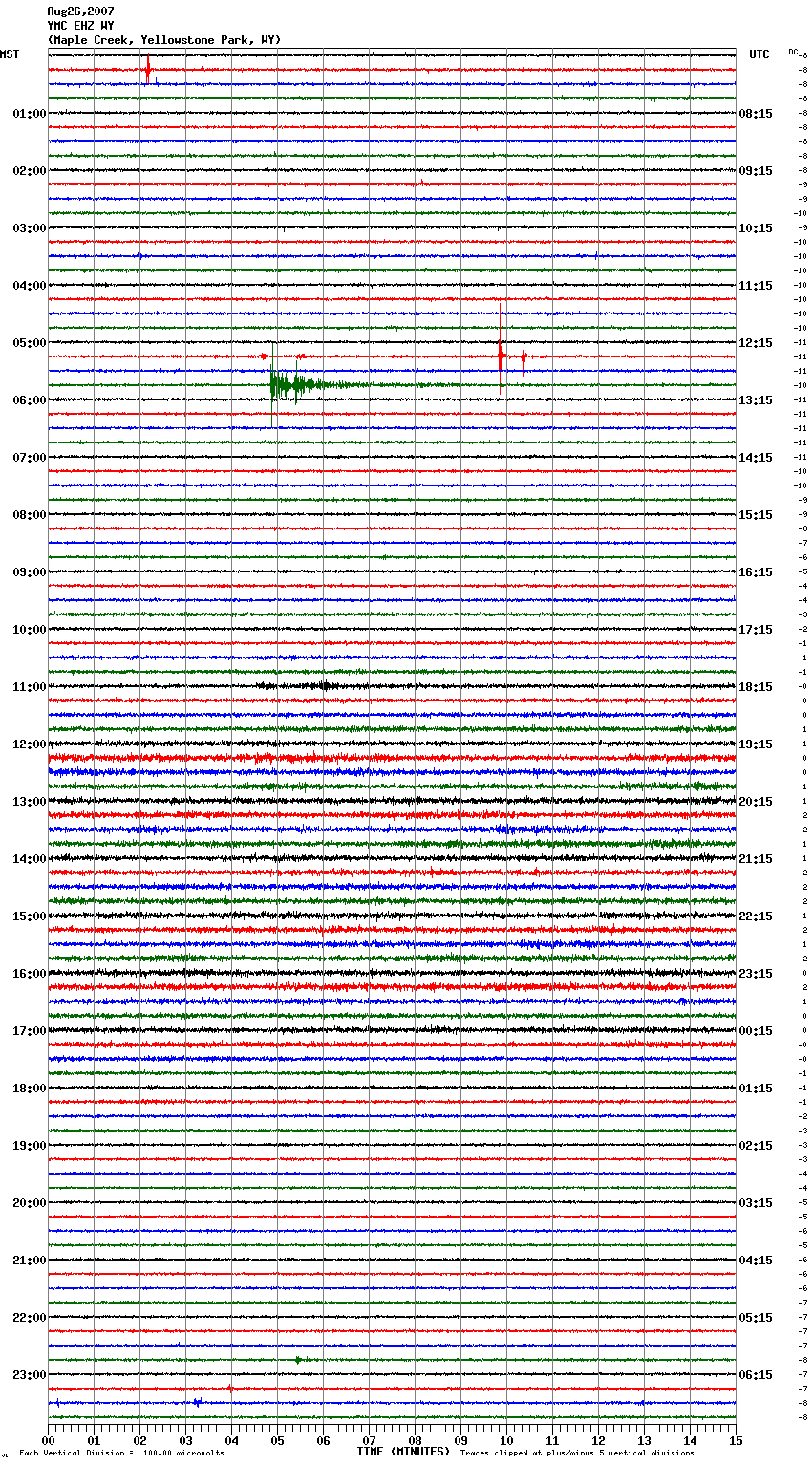
Task: Click the 13:15 UTC time label
Action: 756,400
